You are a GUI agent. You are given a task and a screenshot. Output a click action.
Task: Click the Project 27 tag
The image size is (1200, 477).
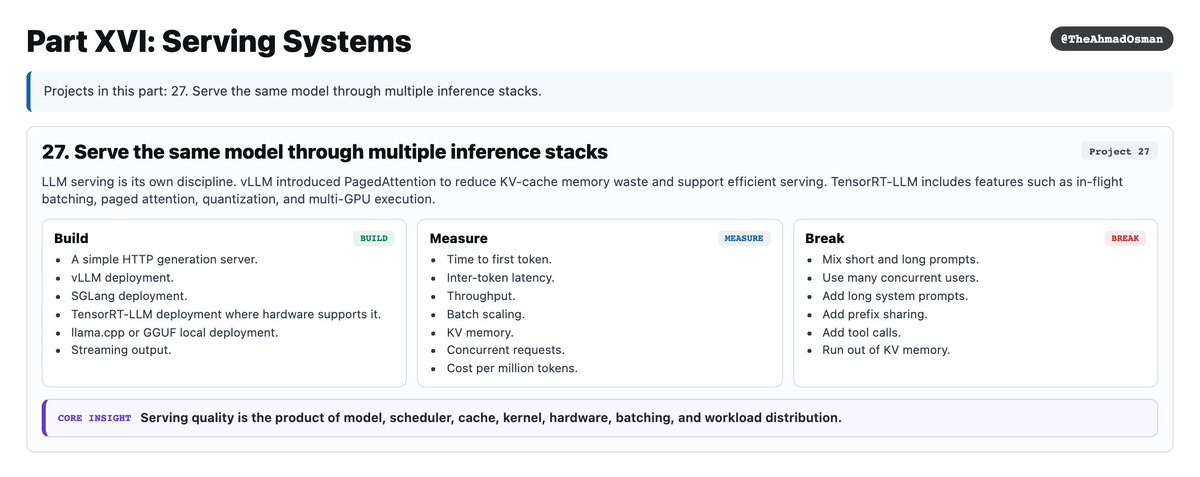click(x=1119, y=152)
